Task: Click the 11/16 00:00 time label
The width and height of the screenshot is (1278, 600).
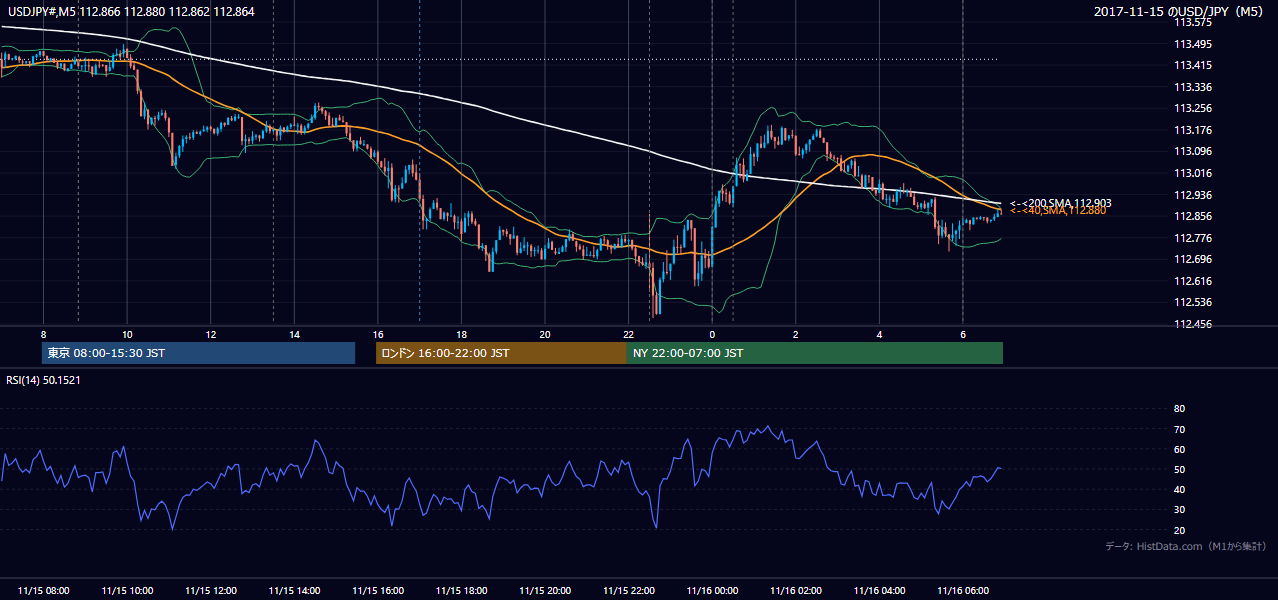Action: 712,591
